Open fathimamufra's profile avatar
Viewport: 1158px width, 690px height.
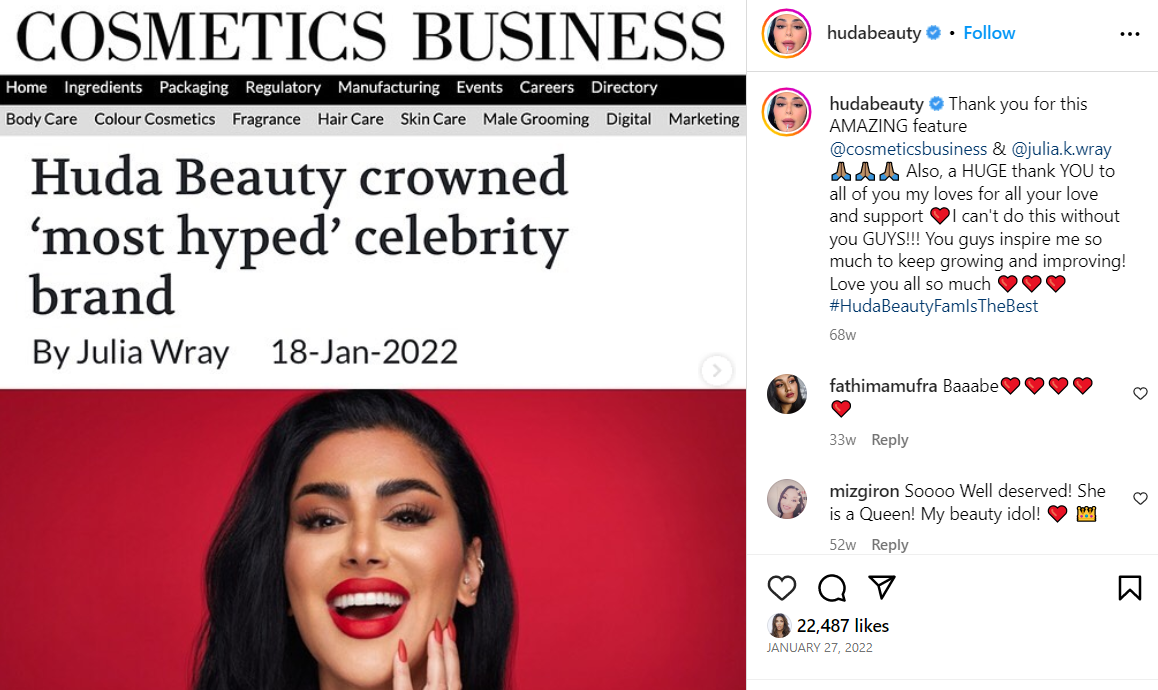tap(787, 394)
